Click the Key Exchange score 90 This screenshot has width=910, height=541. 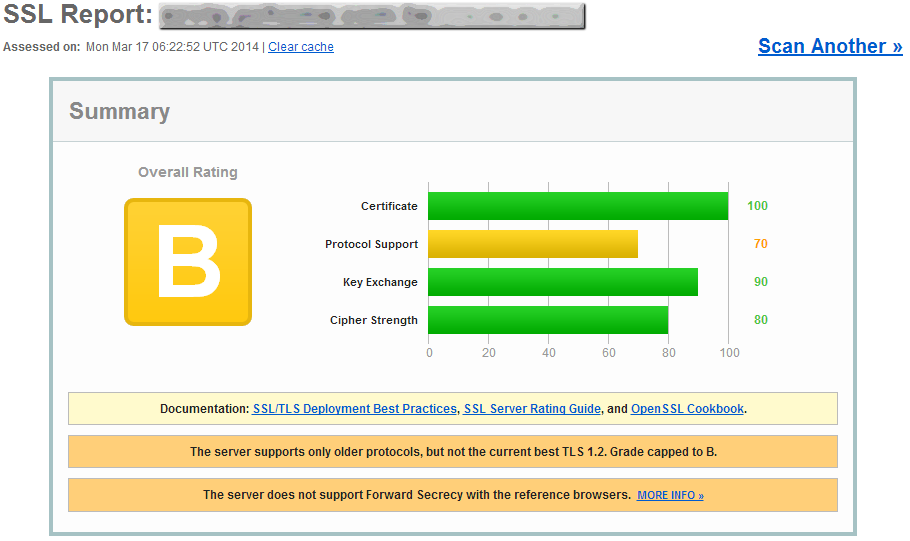(x=760, y=282)
